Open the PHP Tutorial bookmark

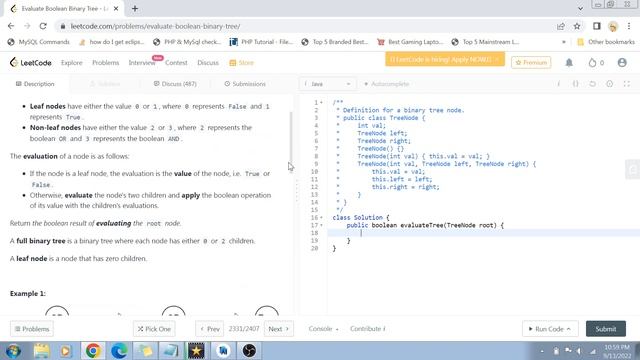point(261,42)
